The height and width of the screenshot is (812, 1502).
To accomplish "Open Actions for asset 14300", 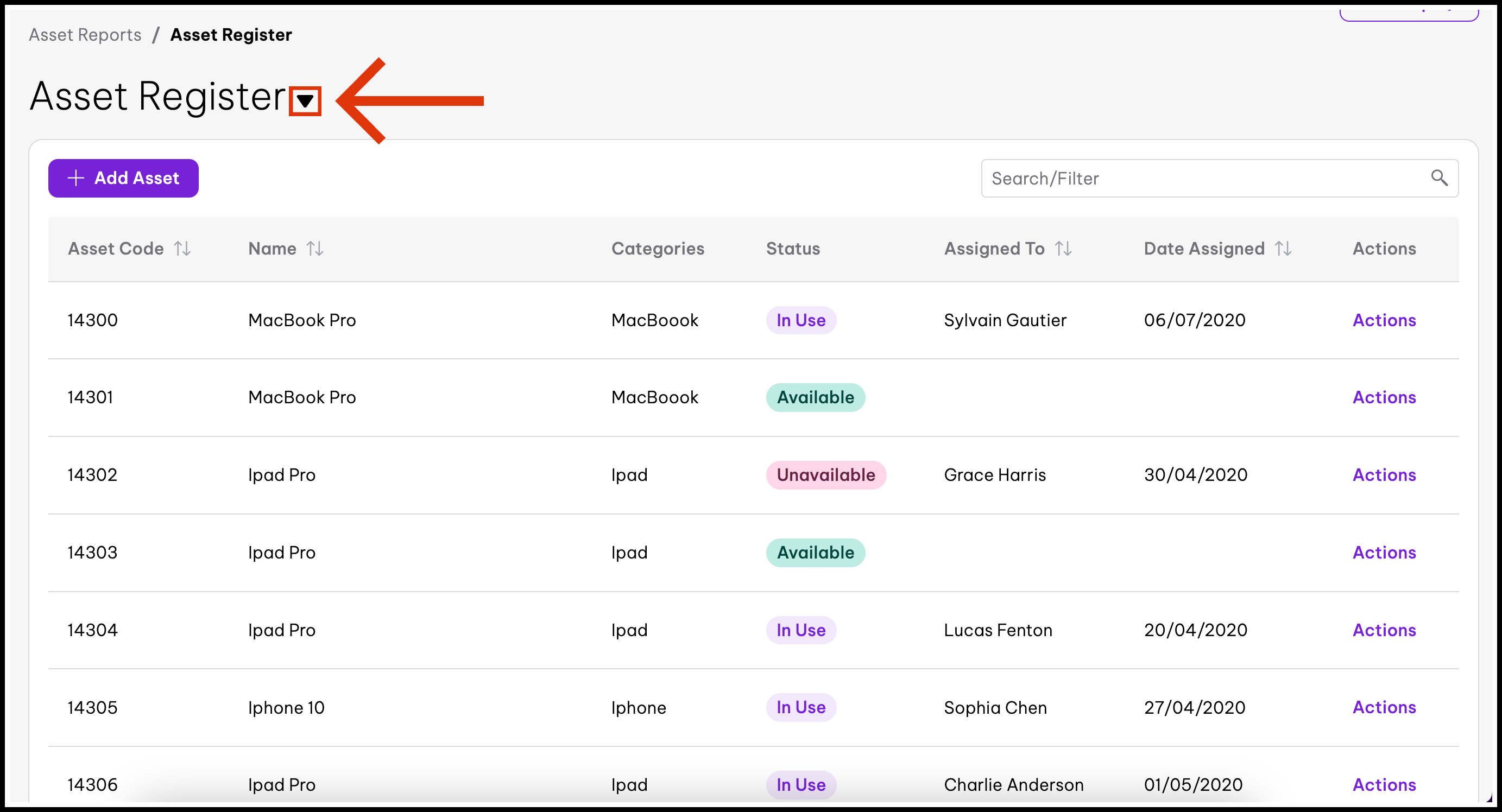I will tap(1384, 320).
